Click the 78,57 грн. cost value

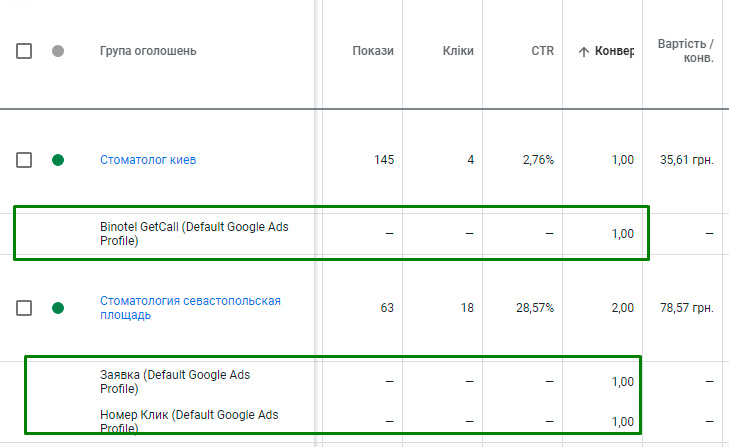(x=687, y=308)
